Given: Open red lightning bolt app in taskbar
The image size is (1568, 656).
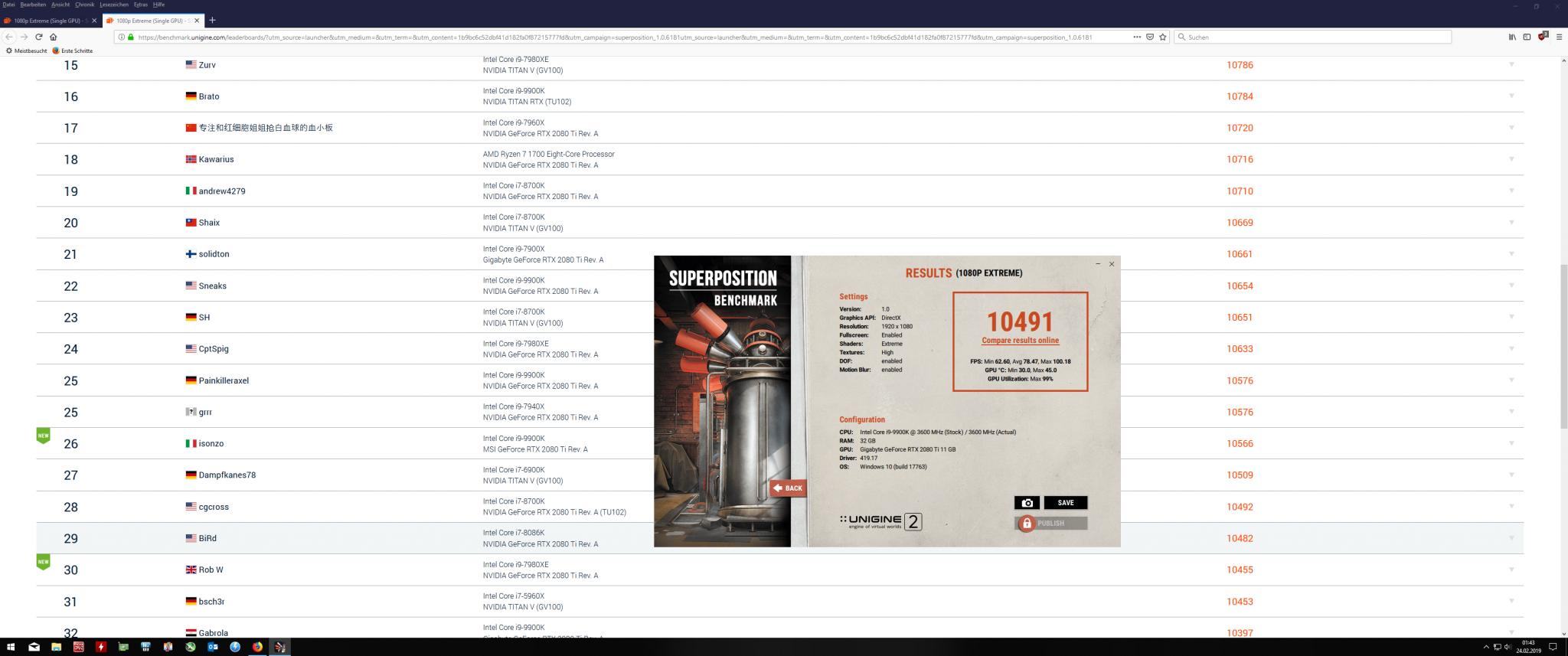Looking at the screenshot, I should click(100, 647).
